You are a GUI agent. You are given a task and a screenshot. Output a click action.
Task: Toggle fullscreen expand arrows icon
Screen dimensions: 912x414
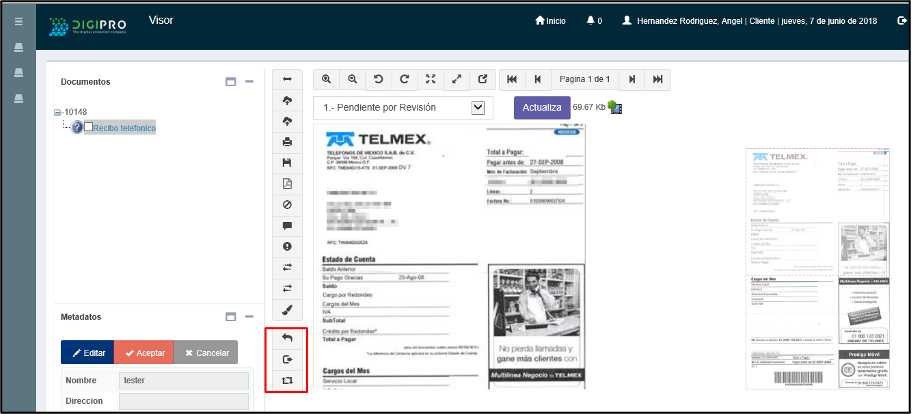coord(457,80)
